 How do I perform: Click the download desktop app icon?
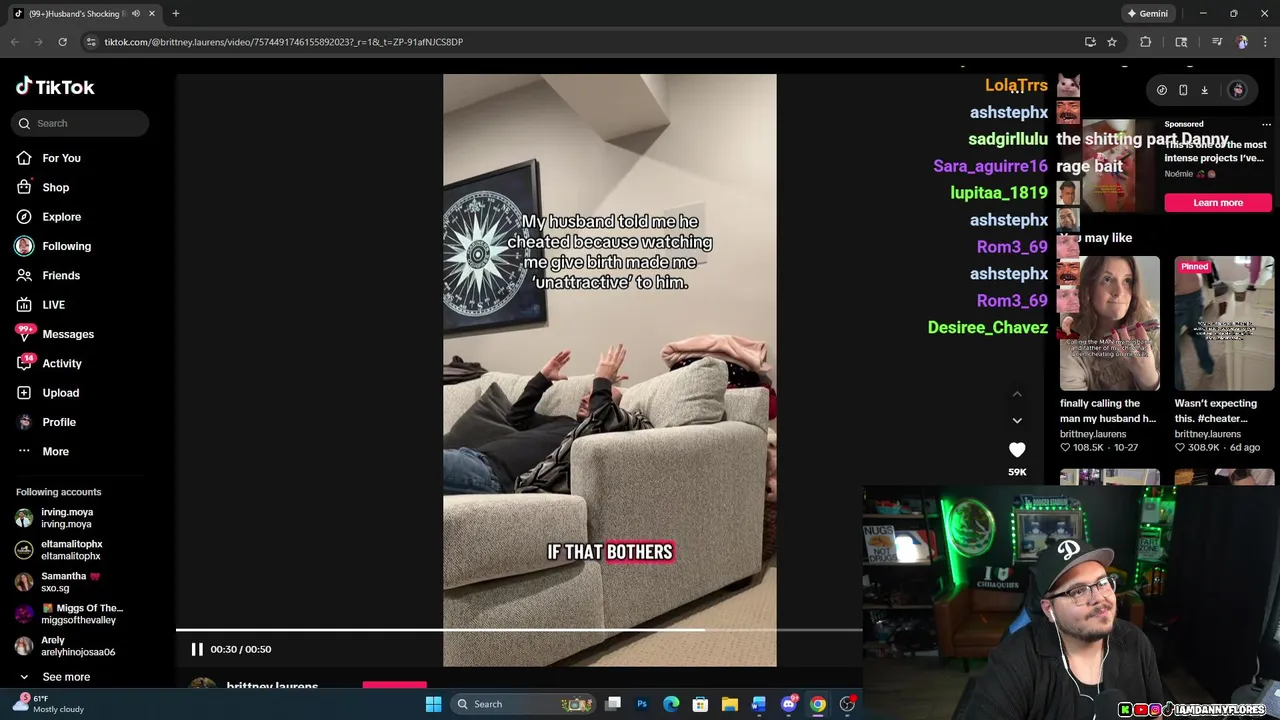[1204, 90]
